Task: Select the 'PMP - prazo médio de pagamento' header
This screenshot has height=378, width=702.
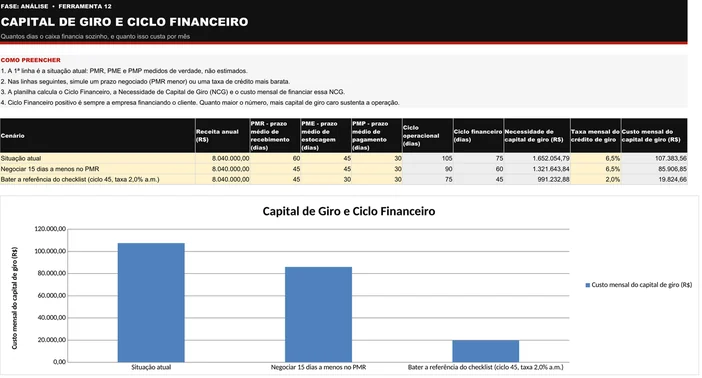Action: (x=377, y=136)
